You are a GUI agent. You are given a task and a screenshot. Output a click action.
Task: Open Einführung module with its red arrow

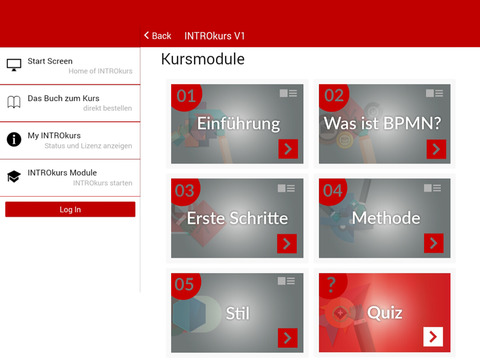[288, 149]
